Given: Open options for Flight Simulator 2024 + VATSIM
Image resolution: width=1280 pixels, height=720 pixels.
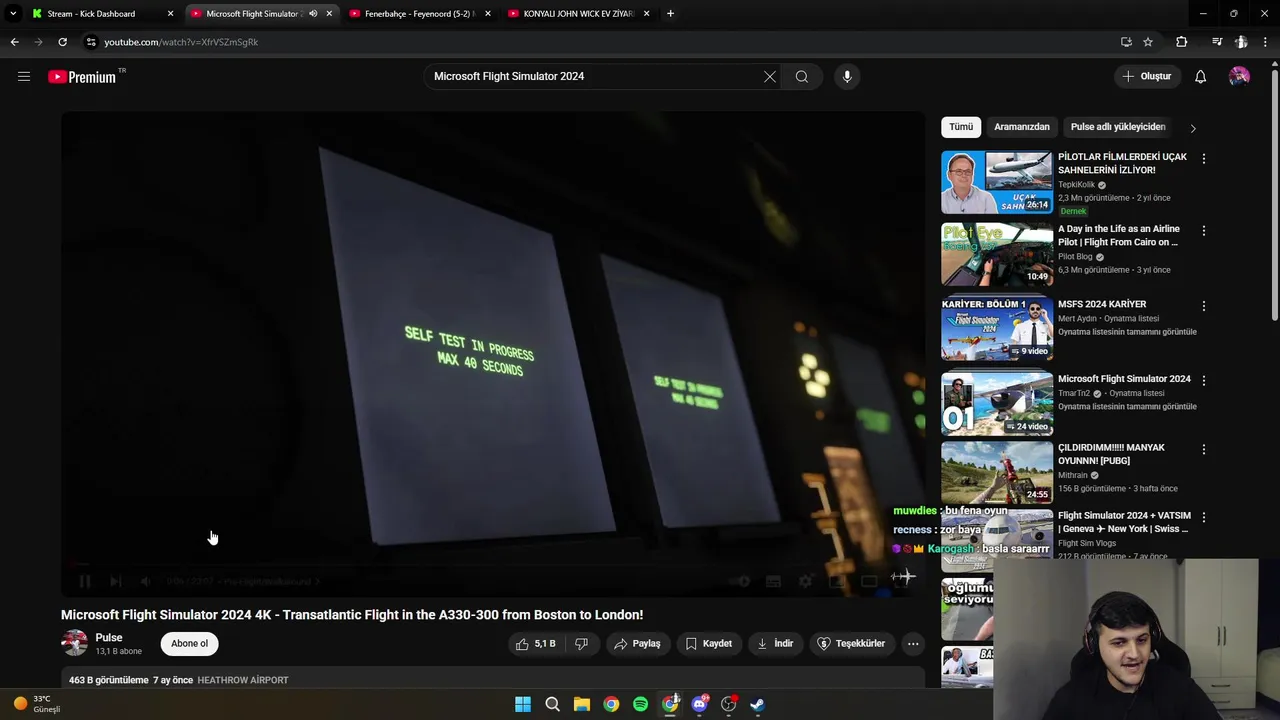Looking at the screenshot, I should point(1204,518).
